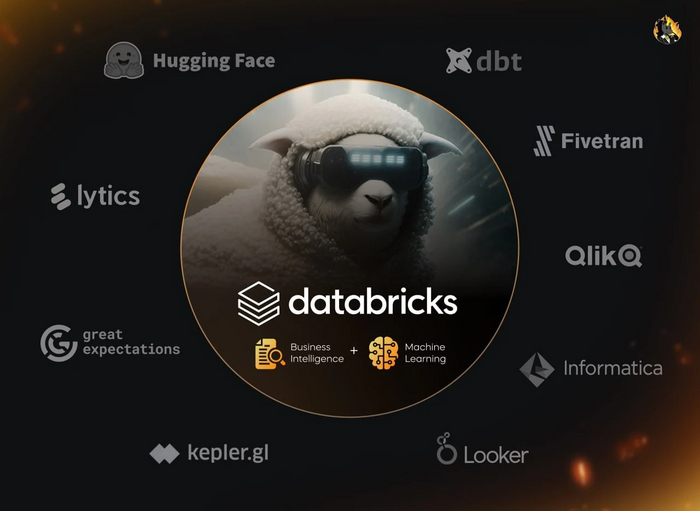The height and width of the screenshot is (511, 700).
Task: Select the Informatica text label
Action: click(x=613, y=368)
